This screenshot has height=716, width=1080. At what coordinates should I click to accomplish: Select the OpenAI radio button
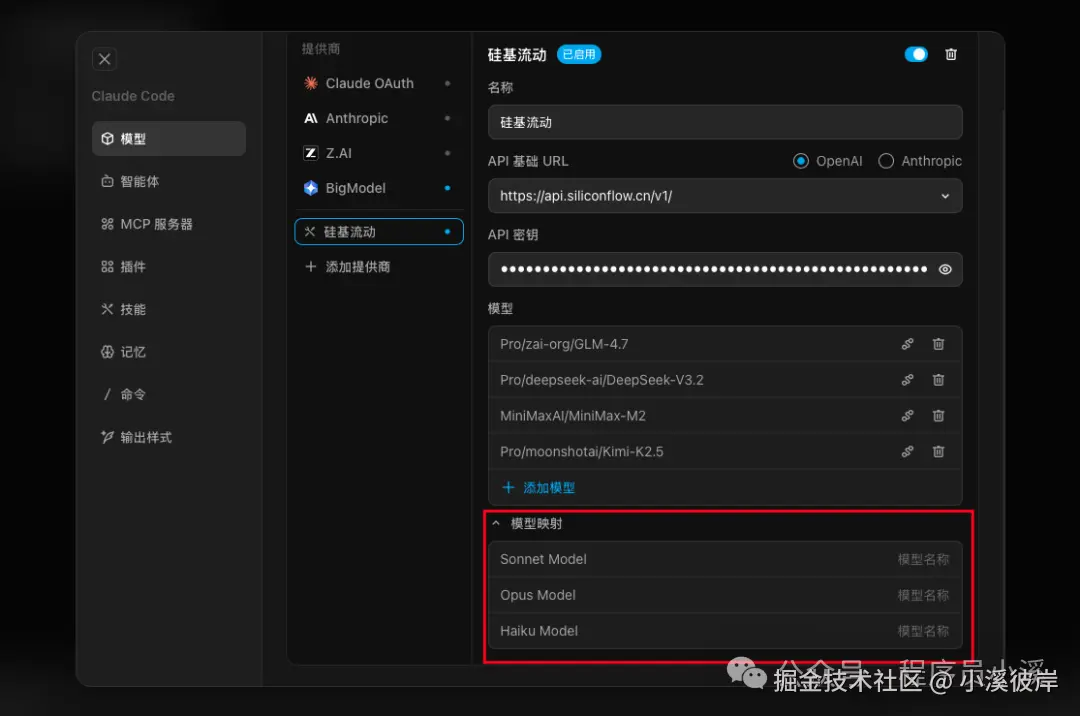pyautogui.click(x=801, y=160)
